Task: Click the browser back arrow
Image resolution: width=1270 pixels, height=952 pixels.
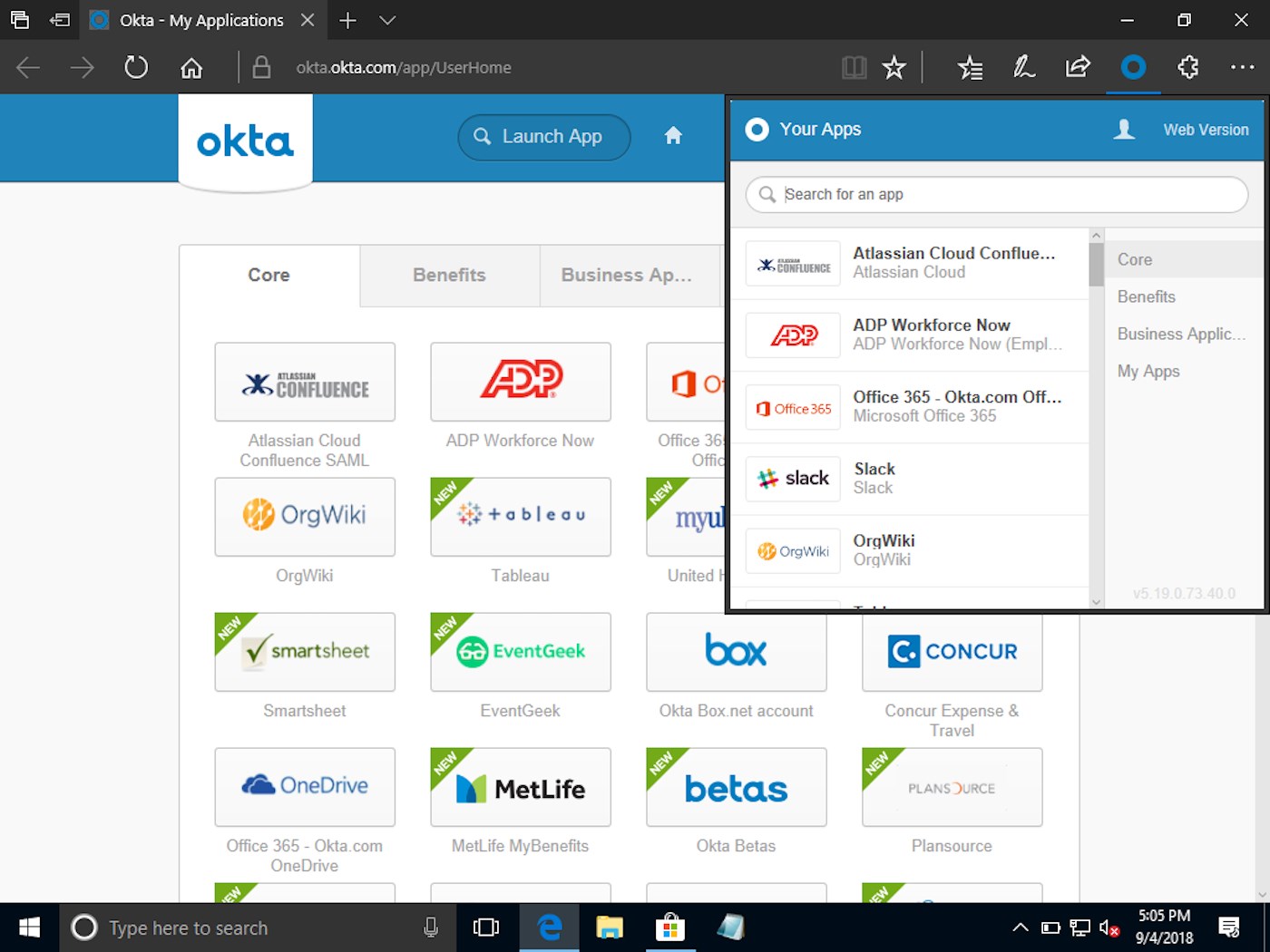Action: click(28, 67)
